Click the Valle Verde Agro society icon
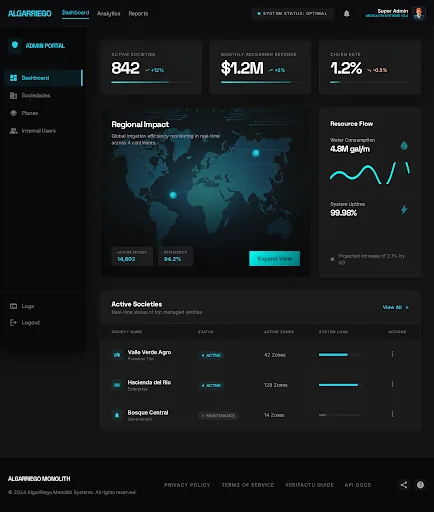The height and width of the screenshot is (512, 434). coord(117,355)
